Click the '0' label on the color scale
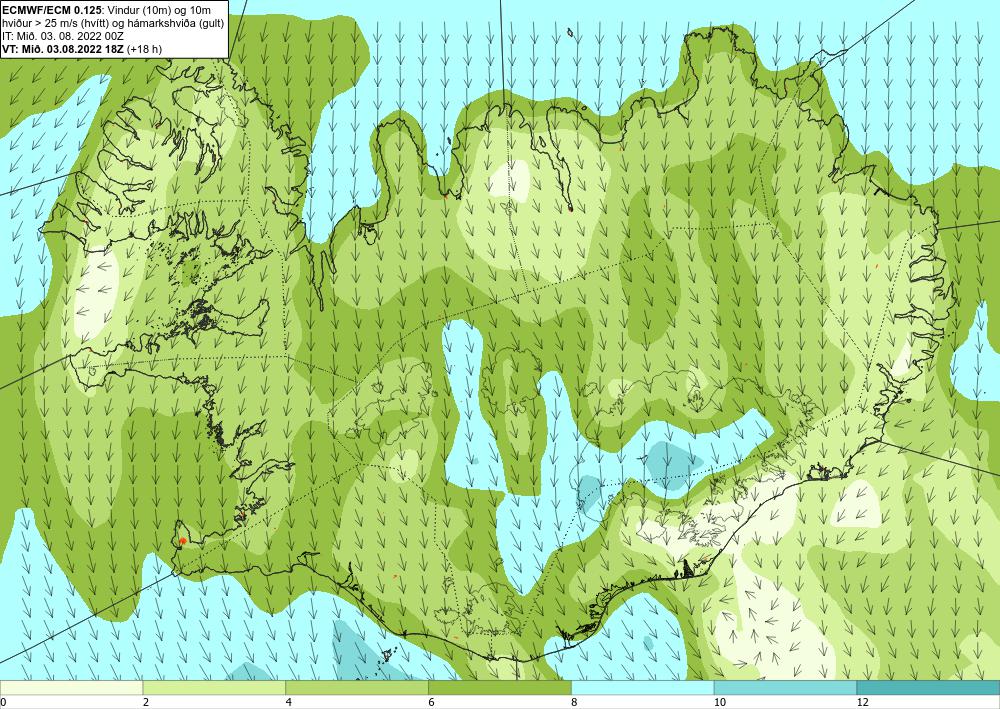 (x=3, y=702)
